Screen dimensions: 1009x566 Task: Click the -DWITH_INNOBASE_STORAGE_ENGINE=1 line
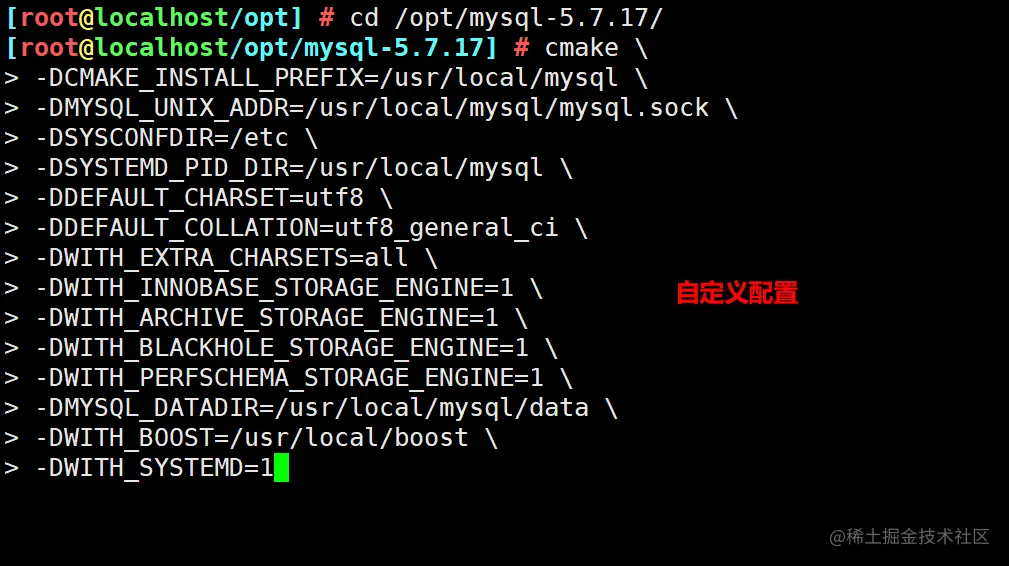pyautogui.click(x=274, y=288)
